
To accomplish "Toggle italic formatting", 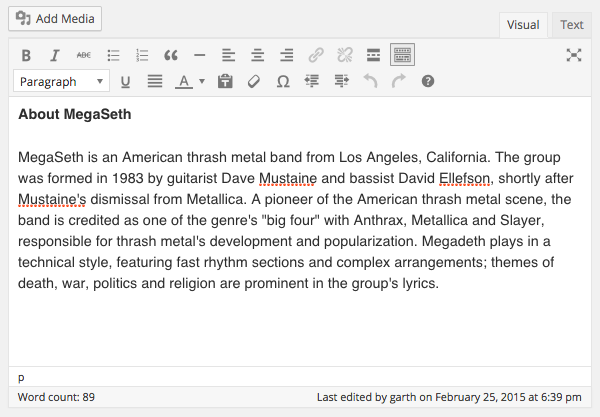I will pyautogui.click(x=55, y=55).
